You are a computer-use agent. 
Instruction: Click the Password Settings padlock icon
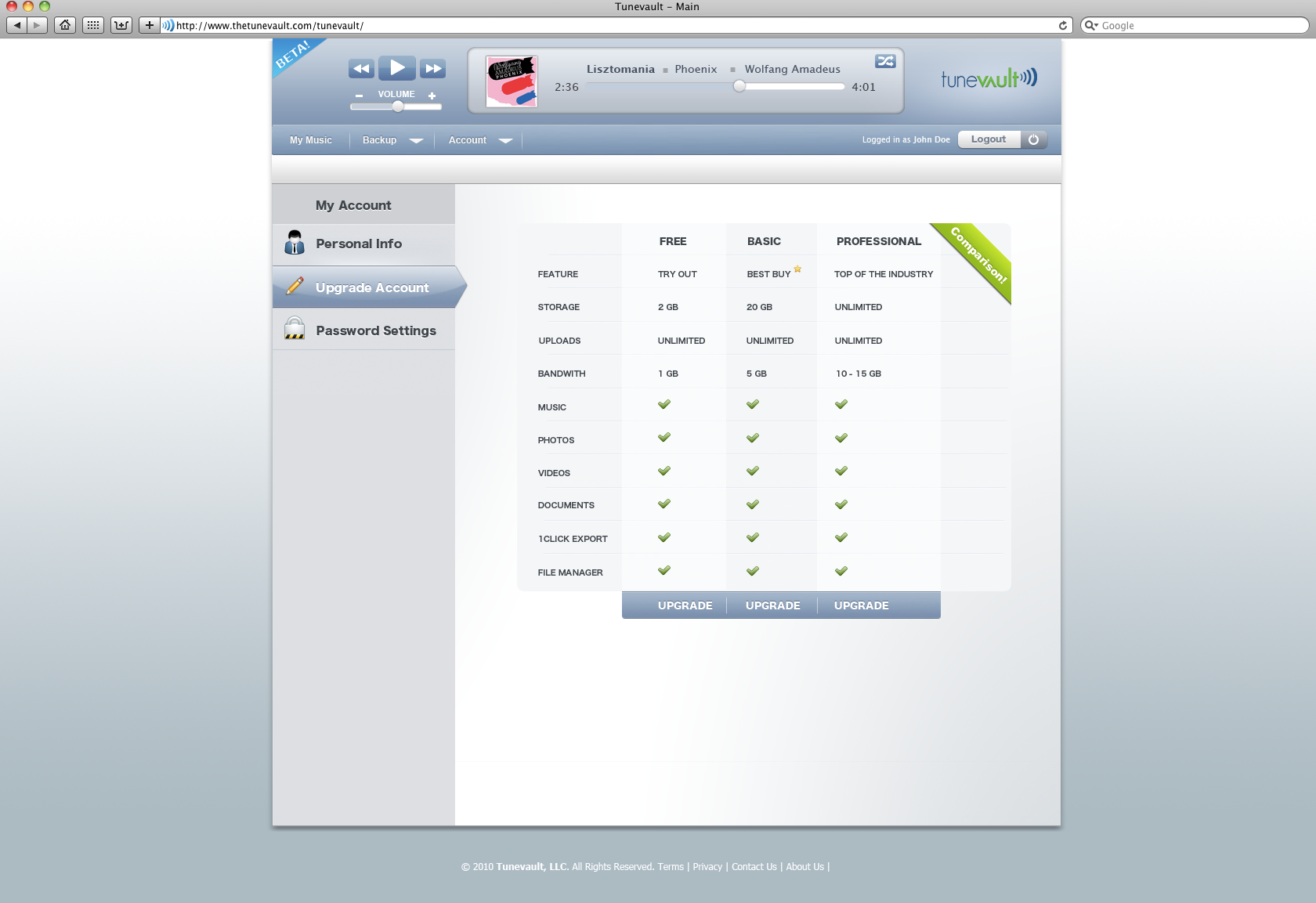(295, 328)
